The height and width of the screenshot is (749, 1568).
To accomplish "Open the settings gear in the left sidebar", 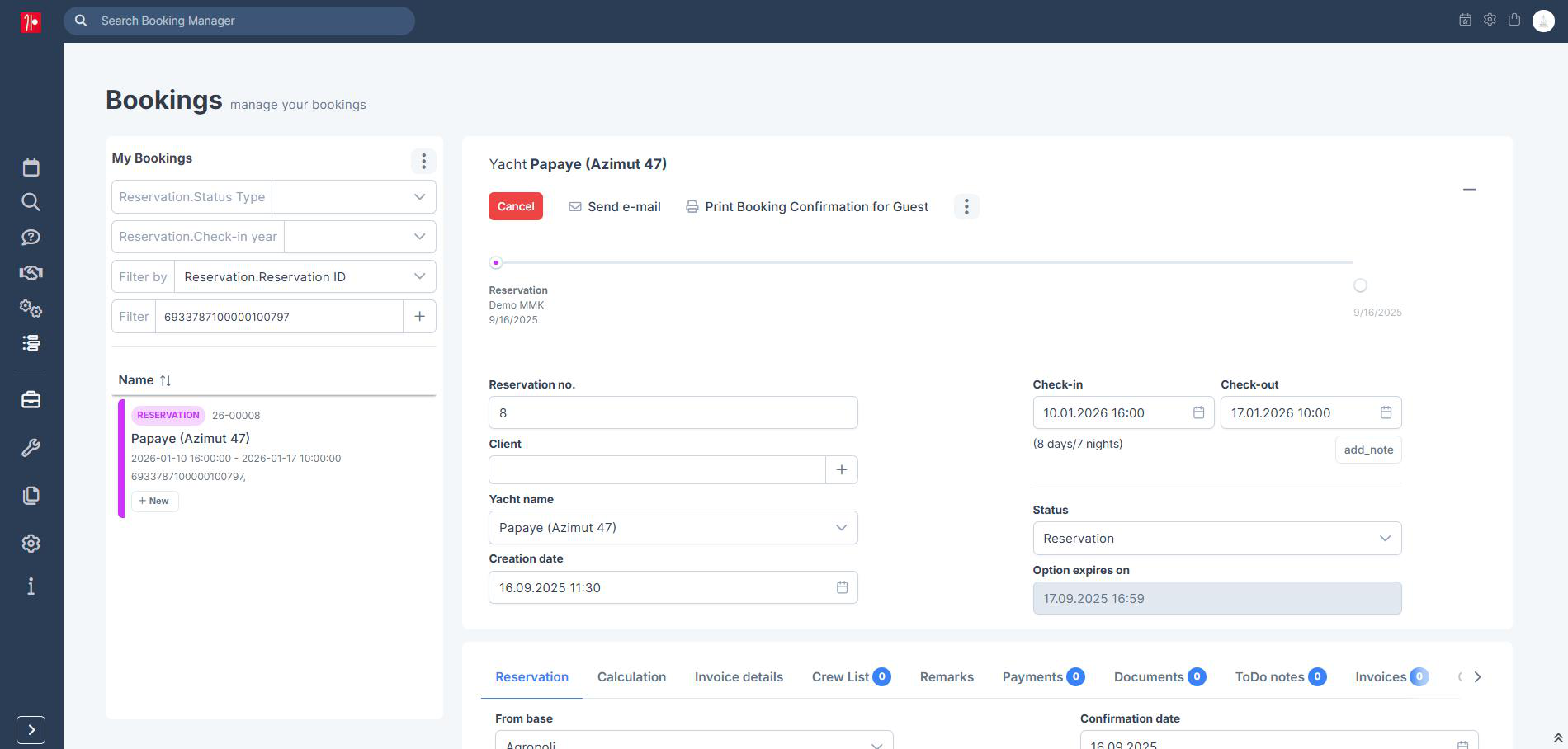I will coord(31,544).
